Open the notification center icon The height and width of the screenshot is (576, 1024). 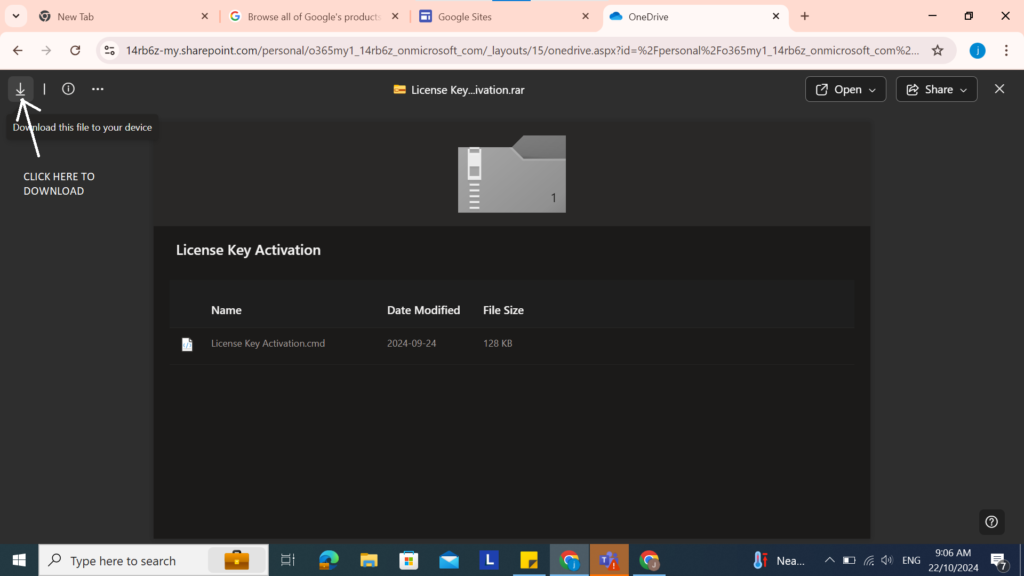pyautogui.click(x=999, y=560)
